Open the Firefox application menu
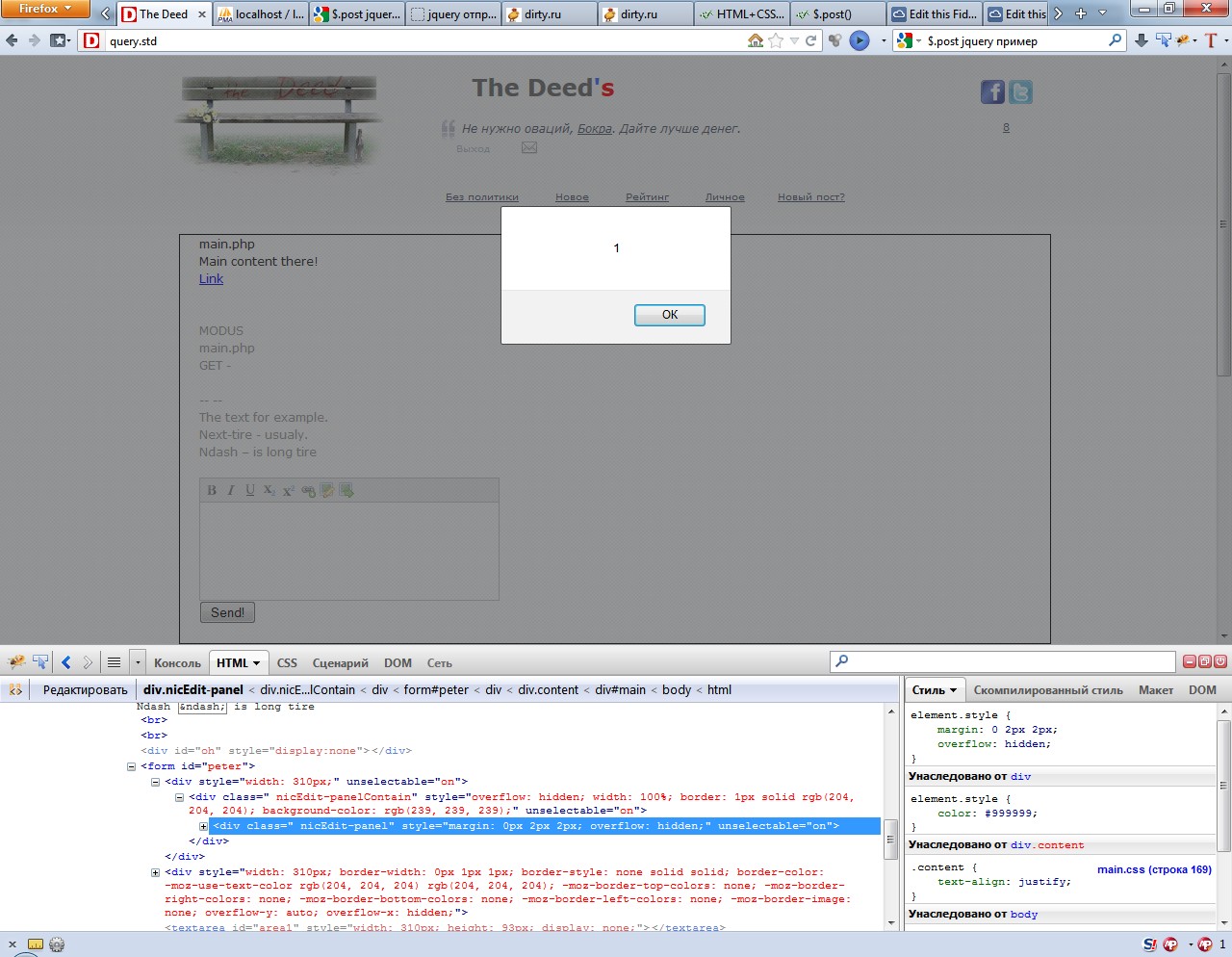1232x957 pixels. pyautogui.click(x=45, y=10)
